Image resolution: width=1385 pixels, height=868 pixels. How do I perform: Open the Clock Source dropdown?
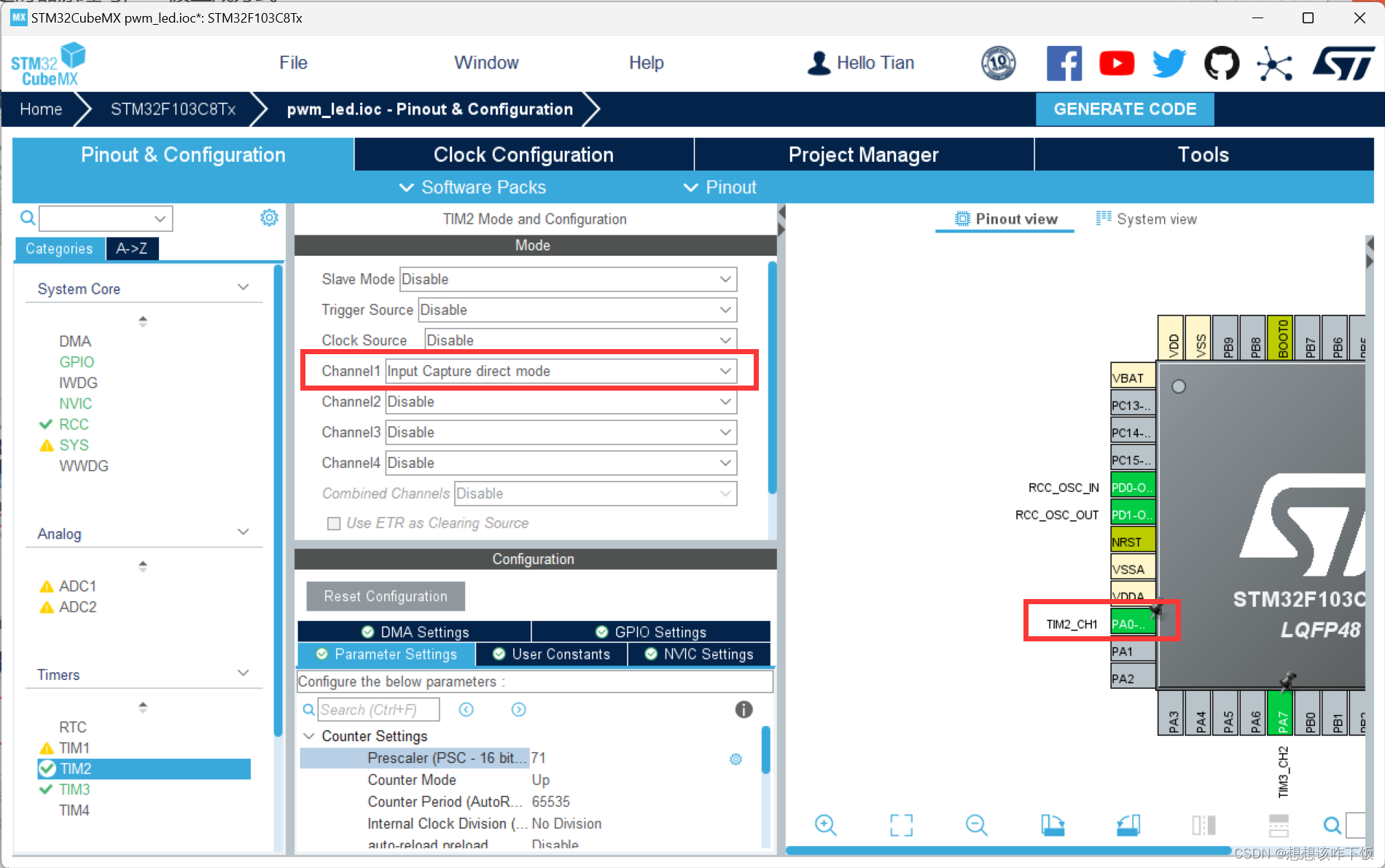580,340
